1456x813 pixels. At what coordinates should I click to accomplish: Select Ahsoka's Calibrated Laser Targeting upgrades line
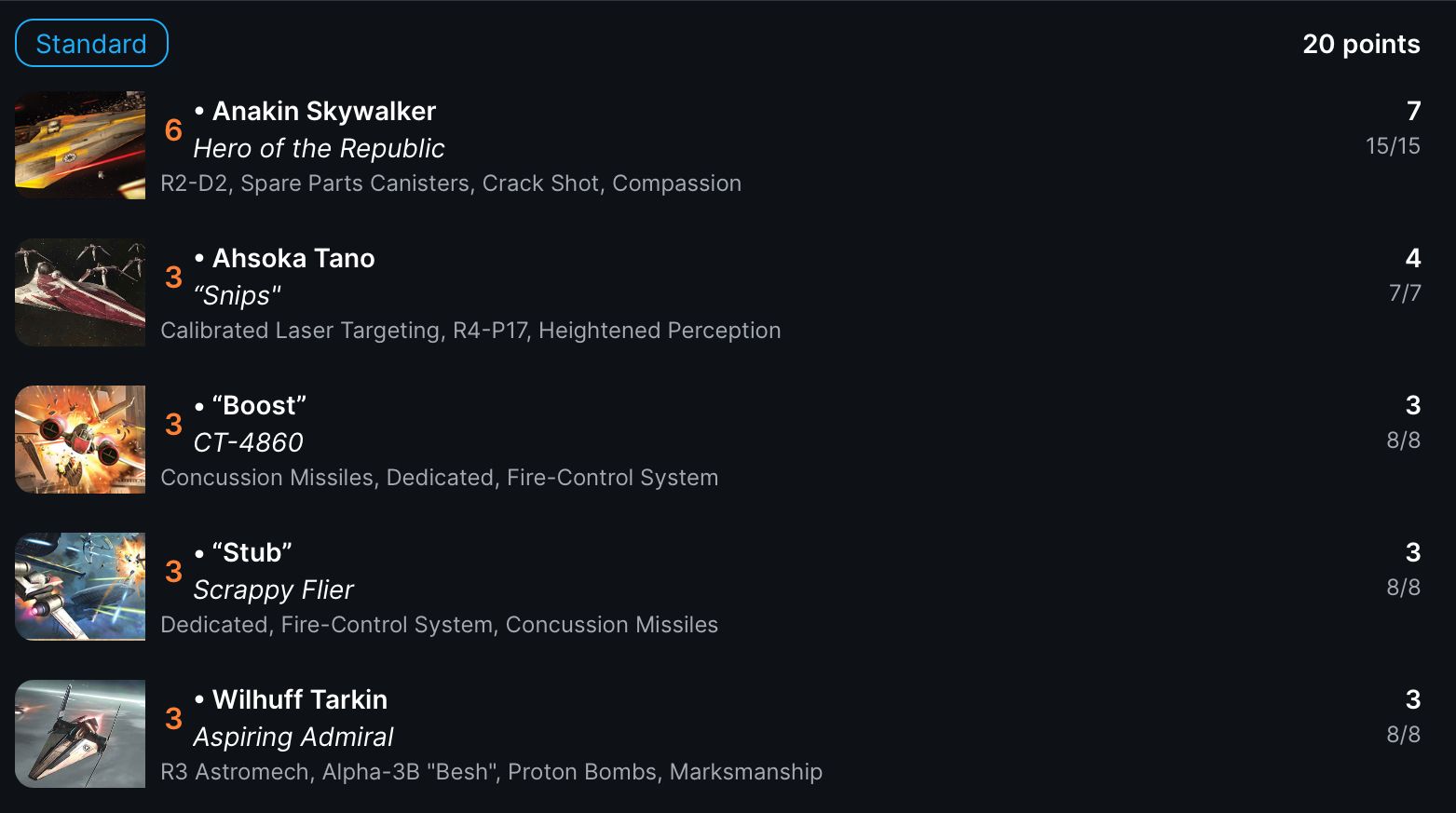coord(470,331)
